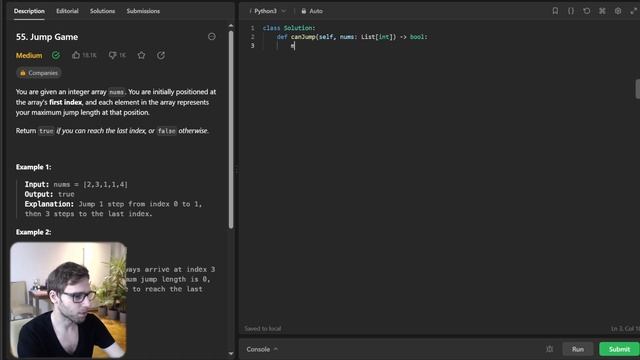
Task: Open editor settings gear icon
Action: click(x=618, y=11)
